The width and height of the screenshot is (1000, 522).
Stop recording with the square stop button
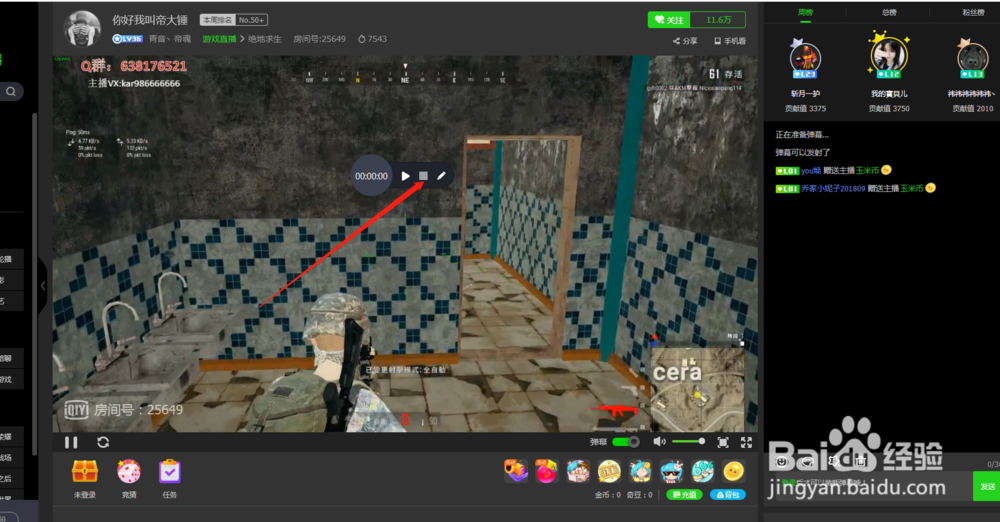[423, 175]
